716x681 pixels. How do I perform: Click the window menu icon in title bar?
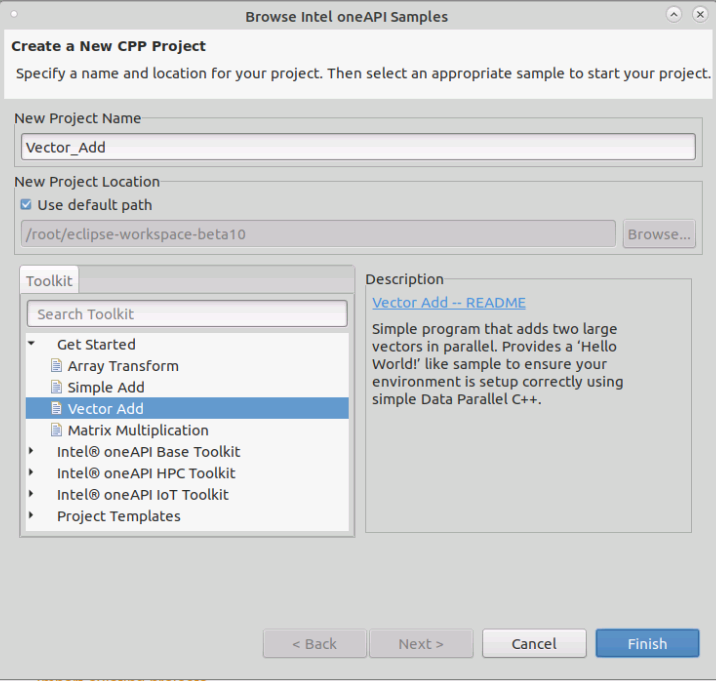(x=13, y=16)
